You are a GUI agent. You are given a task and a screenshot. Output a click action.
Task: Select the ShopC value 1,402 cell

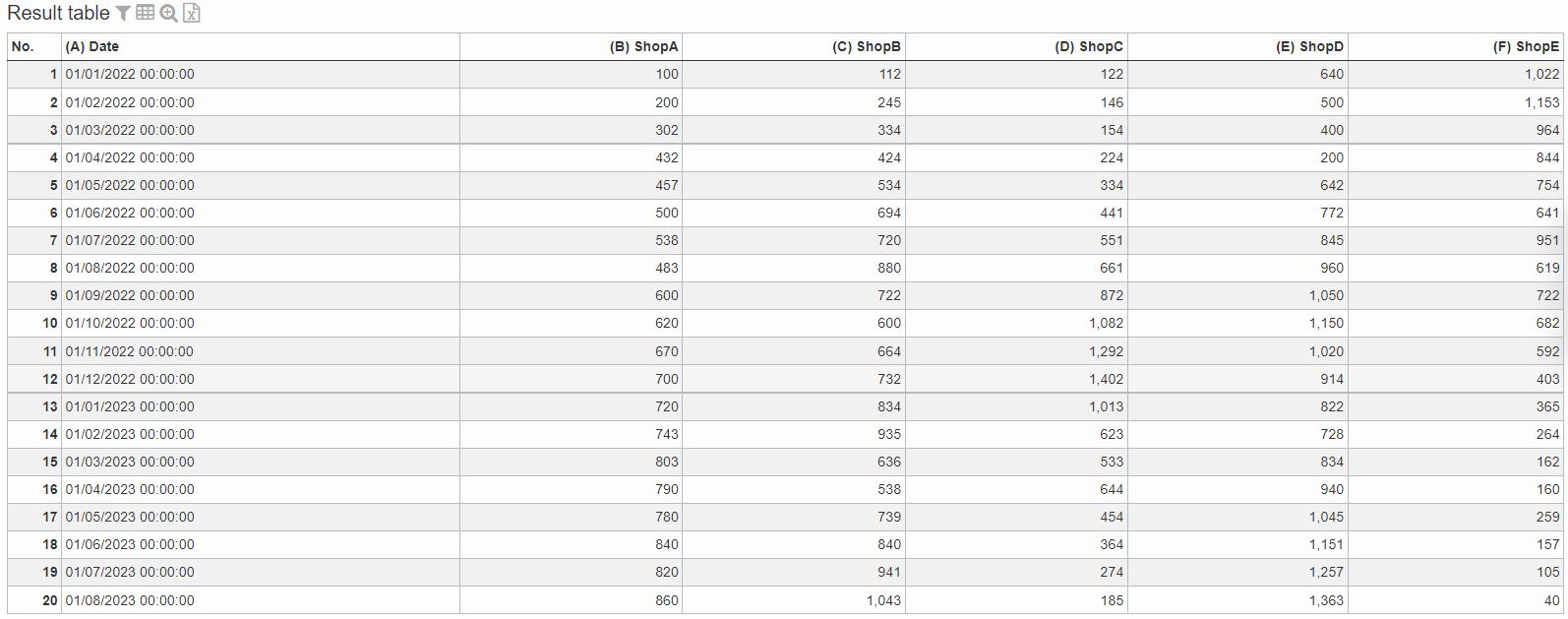coord(1016,379)
